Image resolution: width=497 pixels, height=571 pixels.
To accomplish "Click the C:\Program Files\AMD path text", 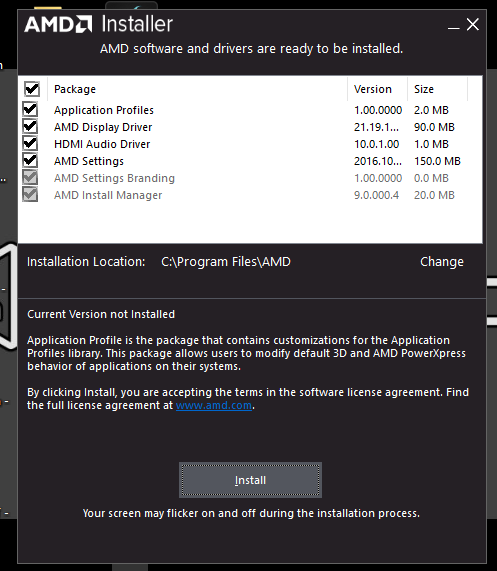I will click(x=226, y=262).
